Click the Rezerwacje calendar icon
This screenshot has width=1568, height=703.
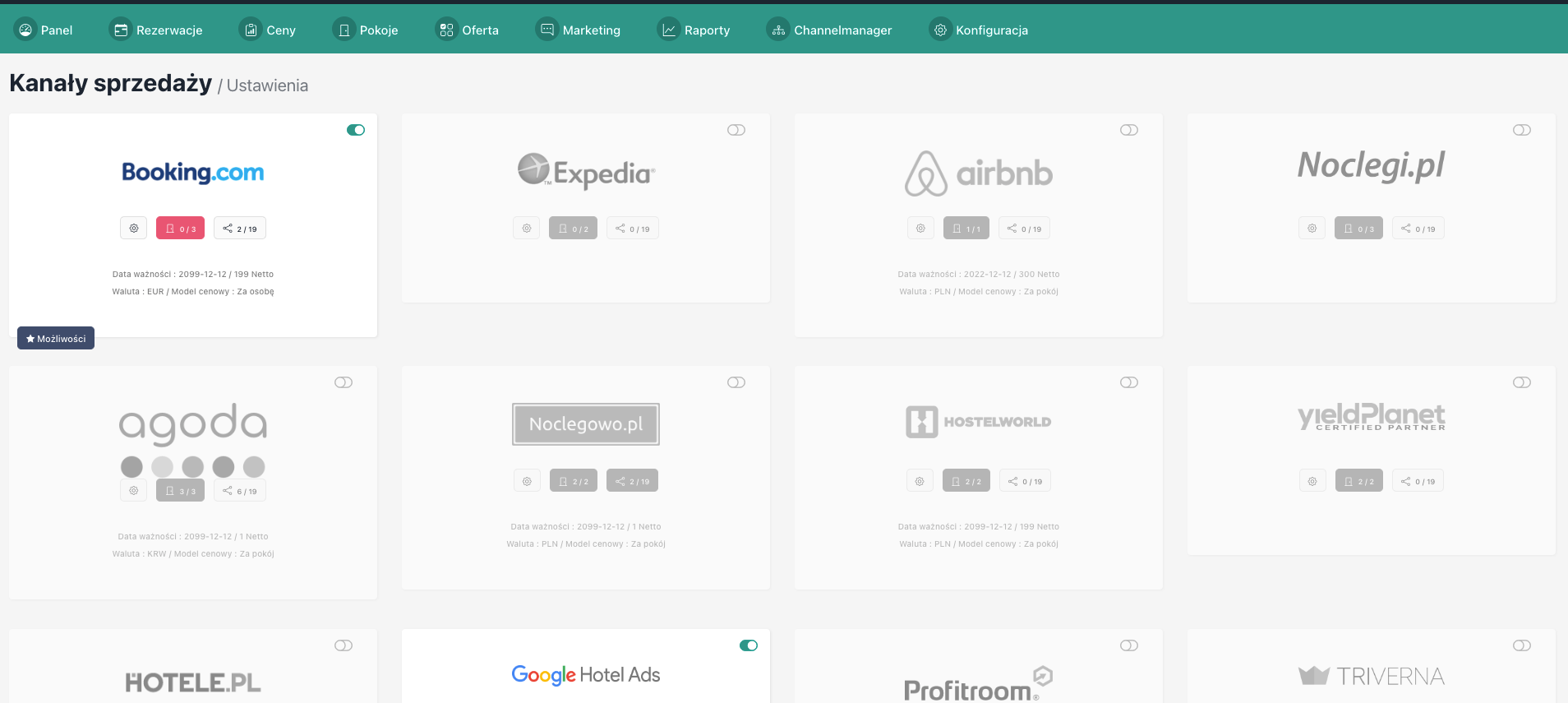pos(121,30)
